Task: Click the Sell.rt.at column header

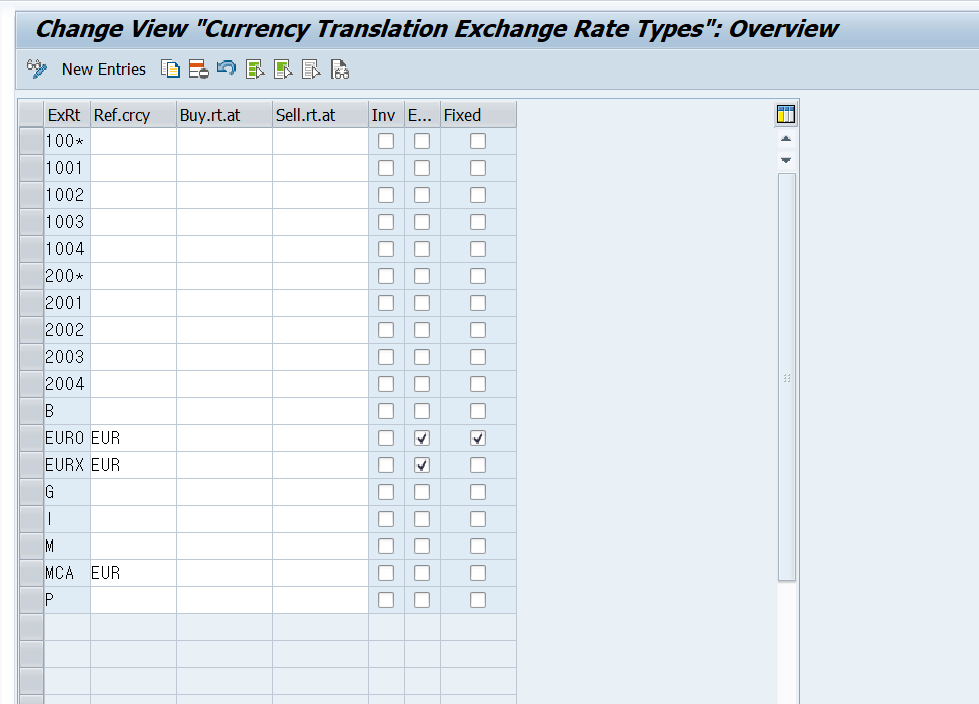Action: tap(320, 115)
